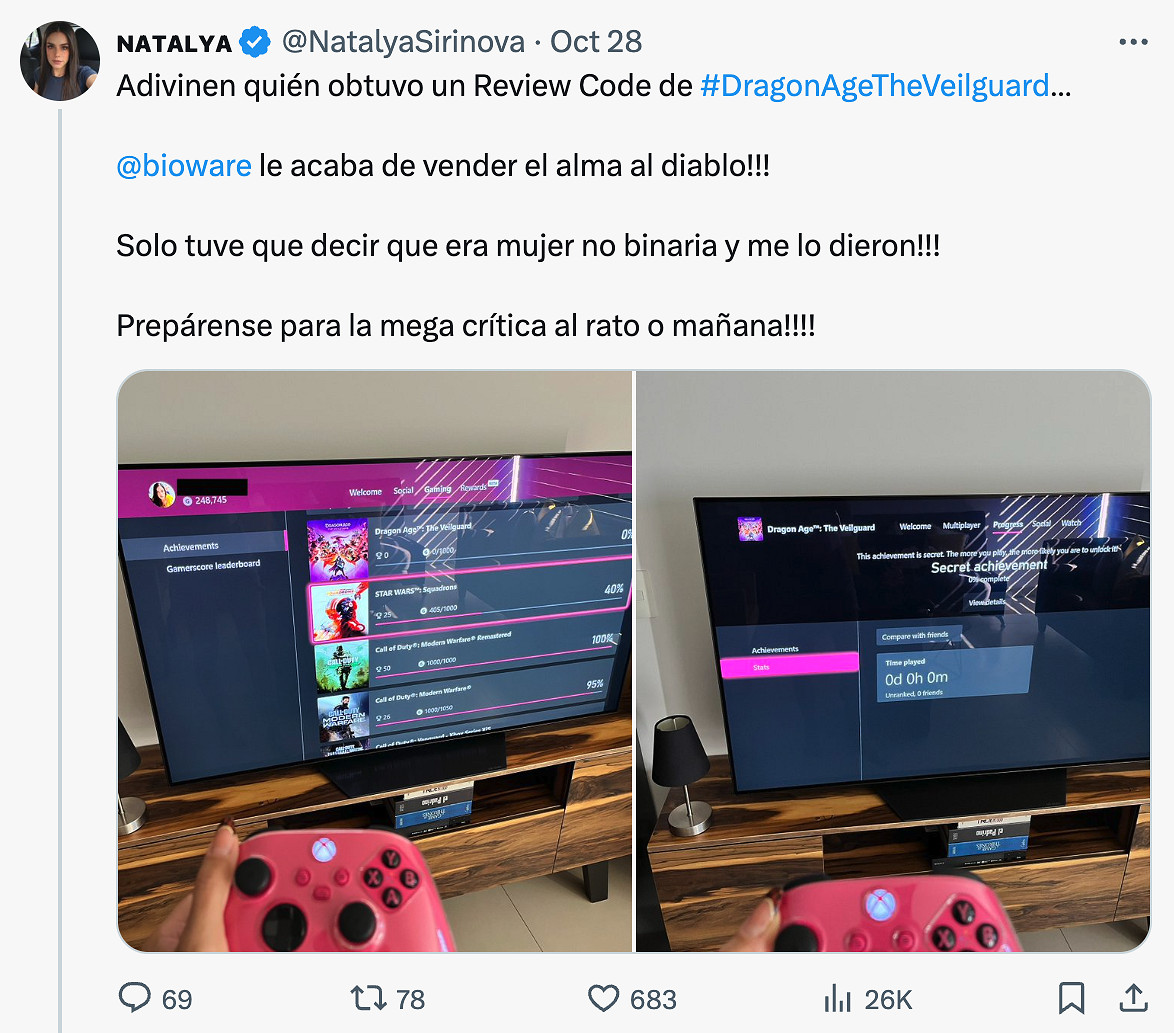Open the Oct 28 timestamp
Viewport: 1174px width, 1033px height.
point(596,42)
